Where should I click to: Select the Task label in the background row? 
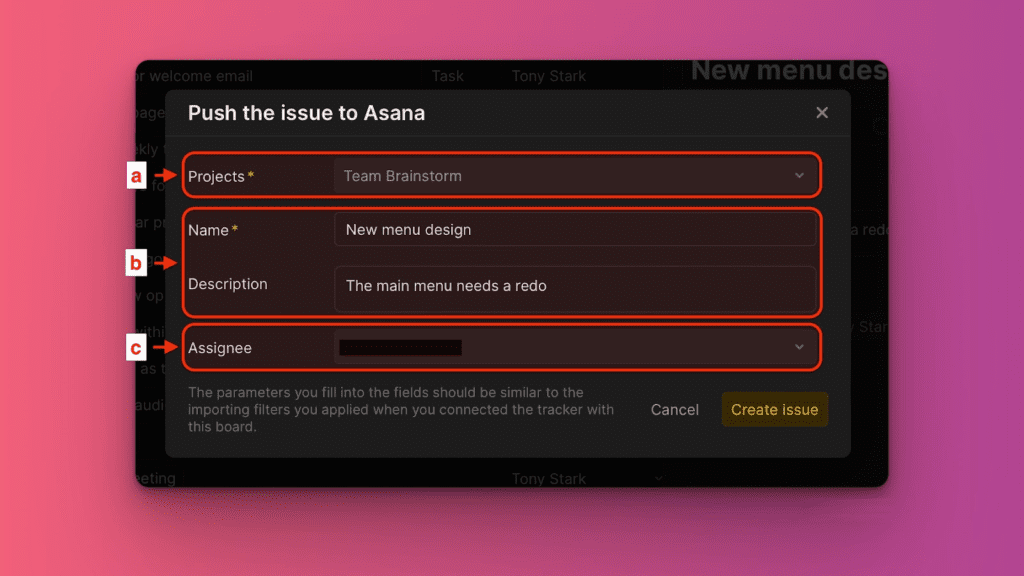coord(447,76)
